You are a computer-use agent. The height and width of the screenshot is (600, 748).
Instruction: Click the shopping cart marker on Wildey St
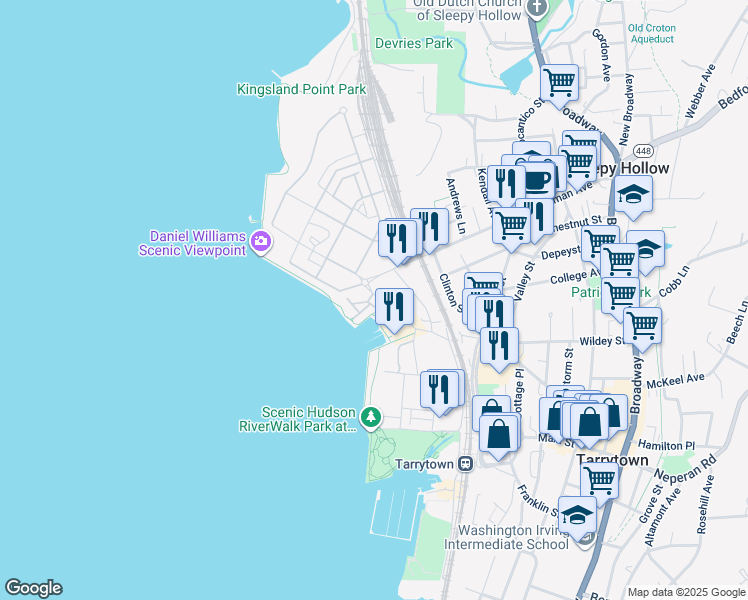coord(642,324)
